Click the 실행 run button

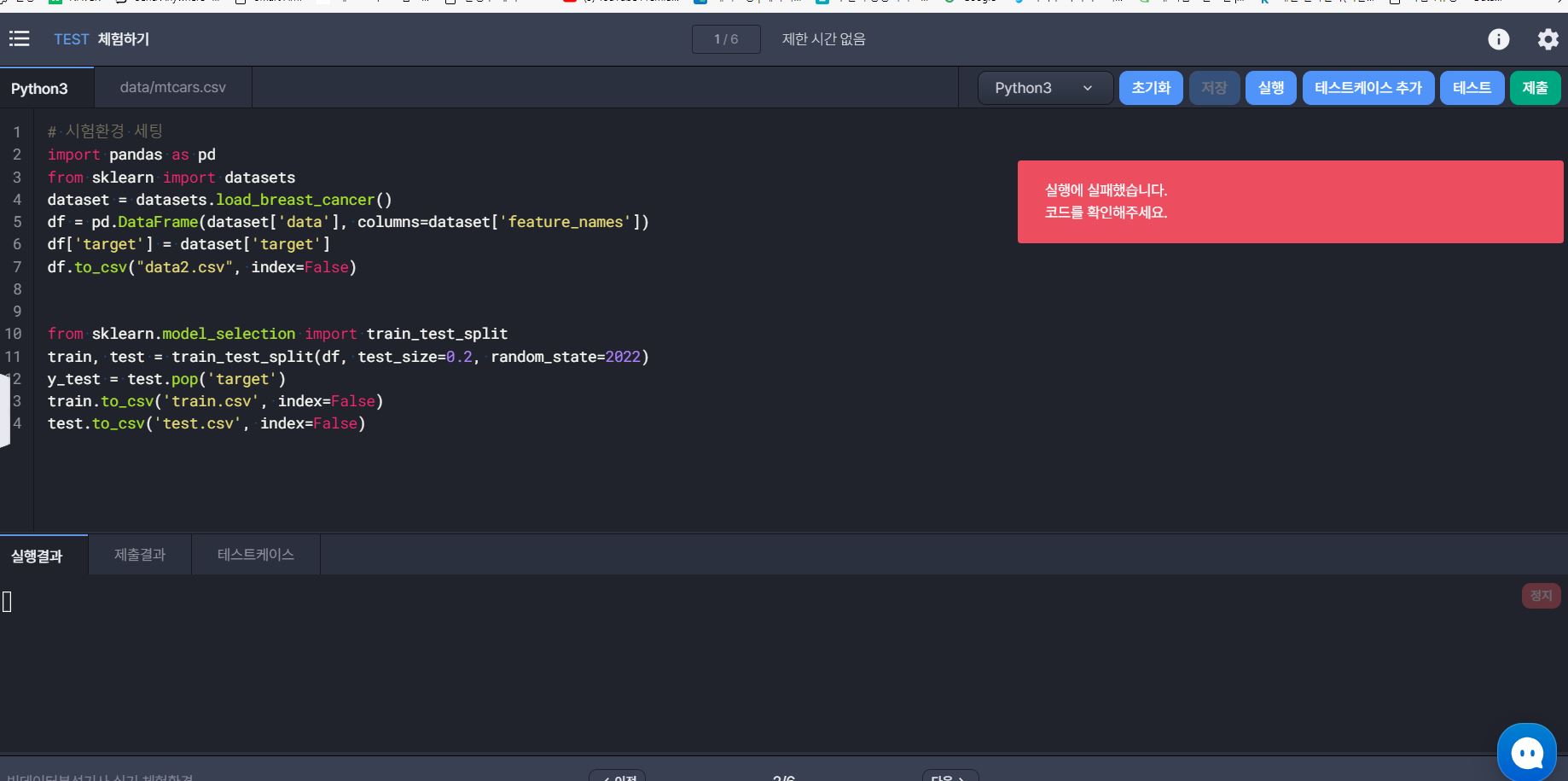[1271, 88]
